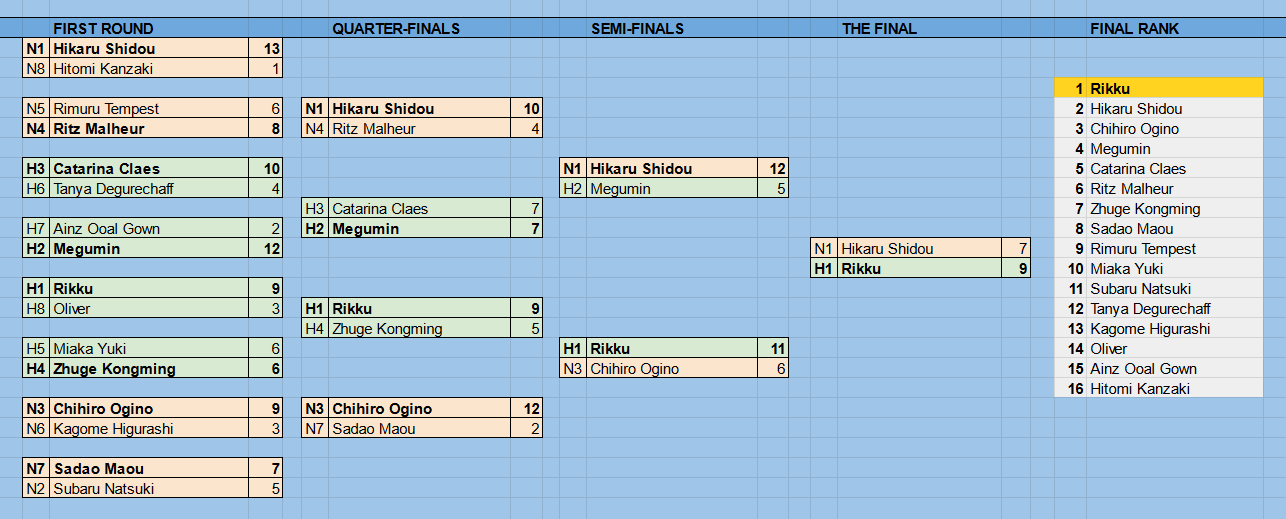Select the QUARTER-FINALS header cell
This screenshot has width=1286, height=519.
(396, 29)
